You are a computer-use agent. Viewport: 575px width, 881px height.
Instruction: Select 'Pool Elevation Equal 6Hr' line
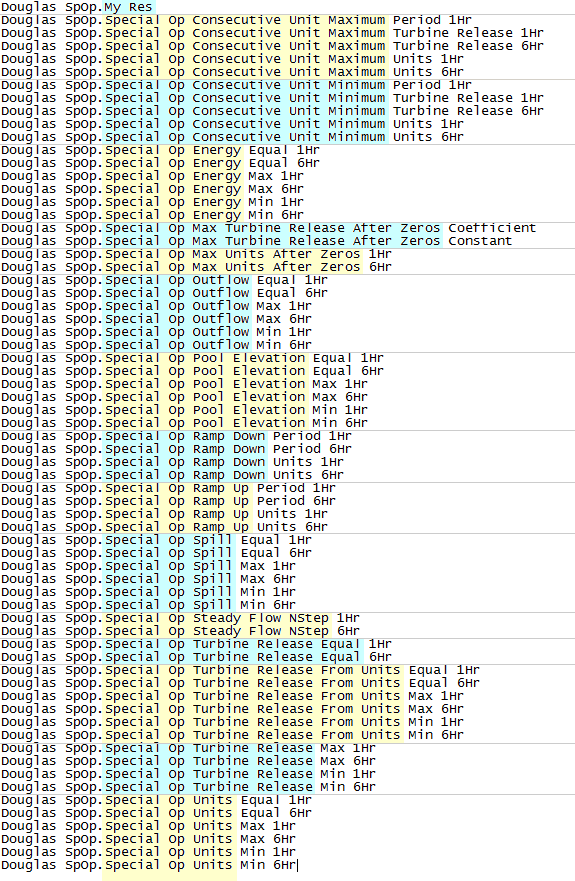[192, 371]
